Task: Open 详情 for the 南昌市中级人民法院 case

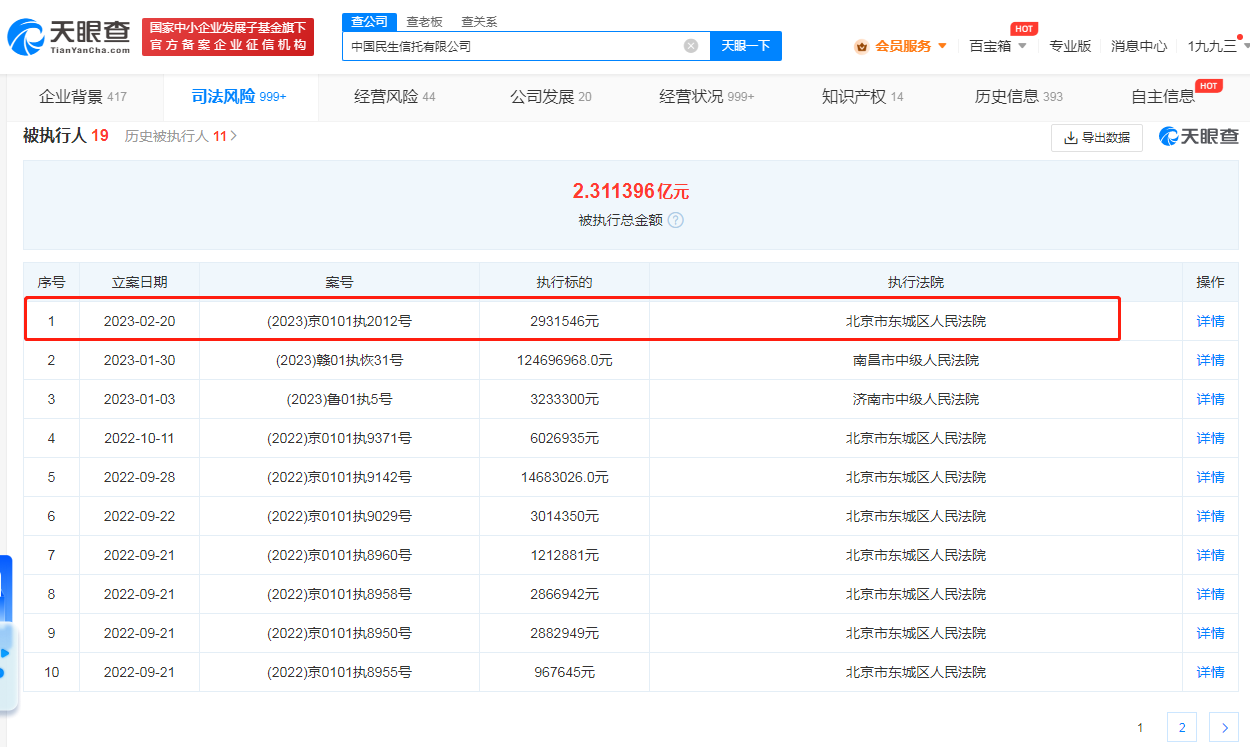Action: [x=1210, y=360]
